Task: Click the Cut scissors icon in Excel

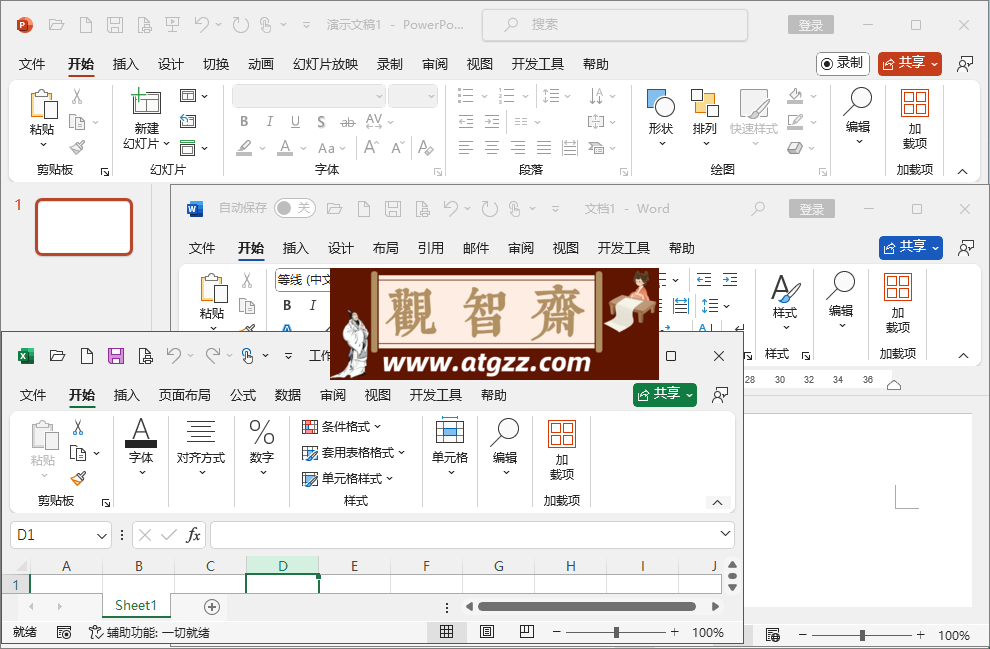Action: pos(78,427)
